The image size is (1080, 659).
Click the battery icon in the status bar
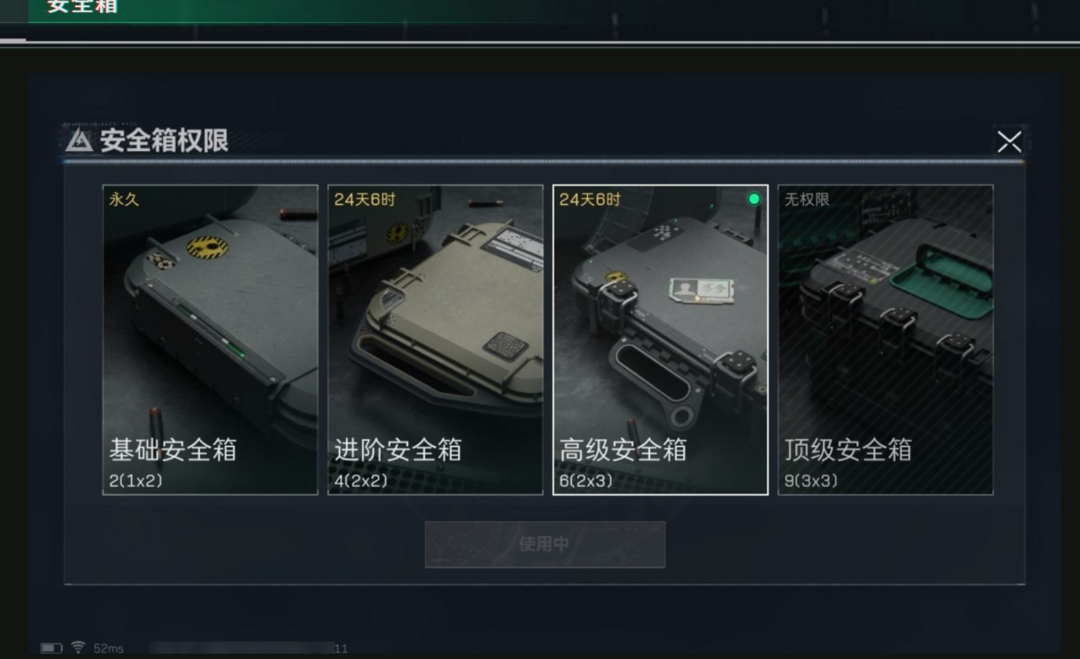[x=51, y=648]
